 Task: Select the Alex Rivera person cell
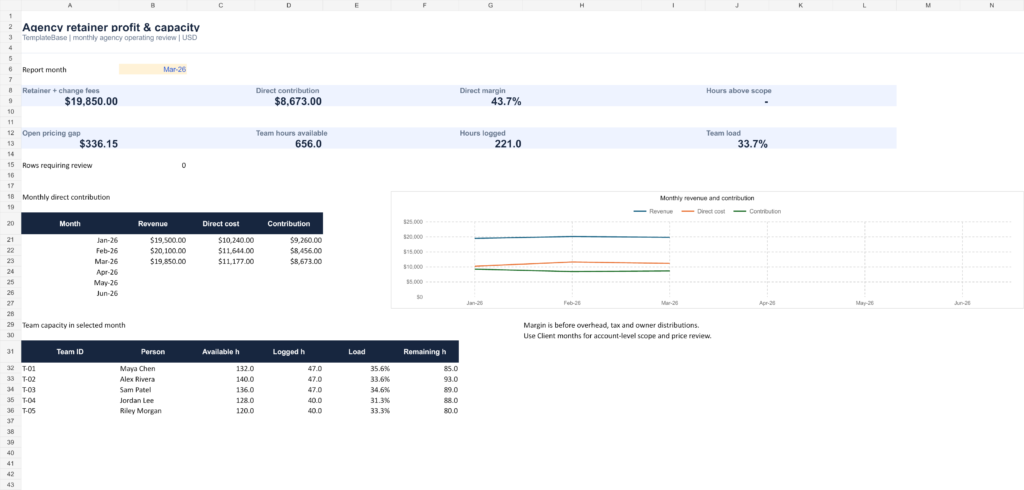(153, 379)
